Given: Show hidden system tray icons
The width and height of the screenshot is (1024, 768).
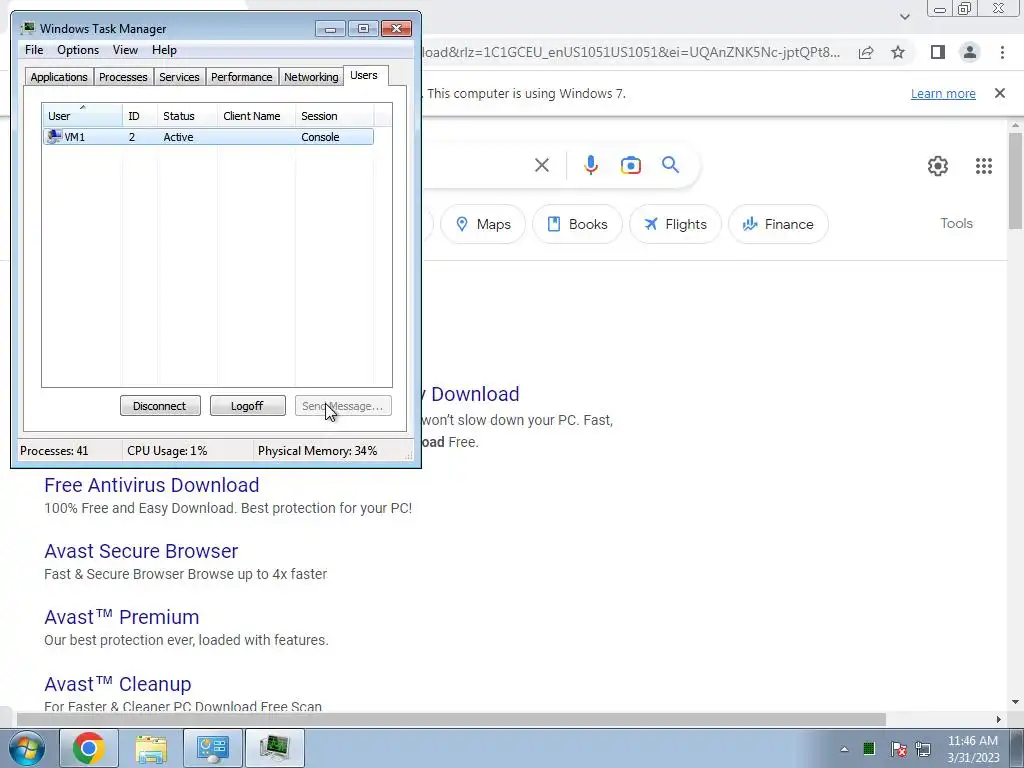Looking at the screenshot, I should (844, 749).
